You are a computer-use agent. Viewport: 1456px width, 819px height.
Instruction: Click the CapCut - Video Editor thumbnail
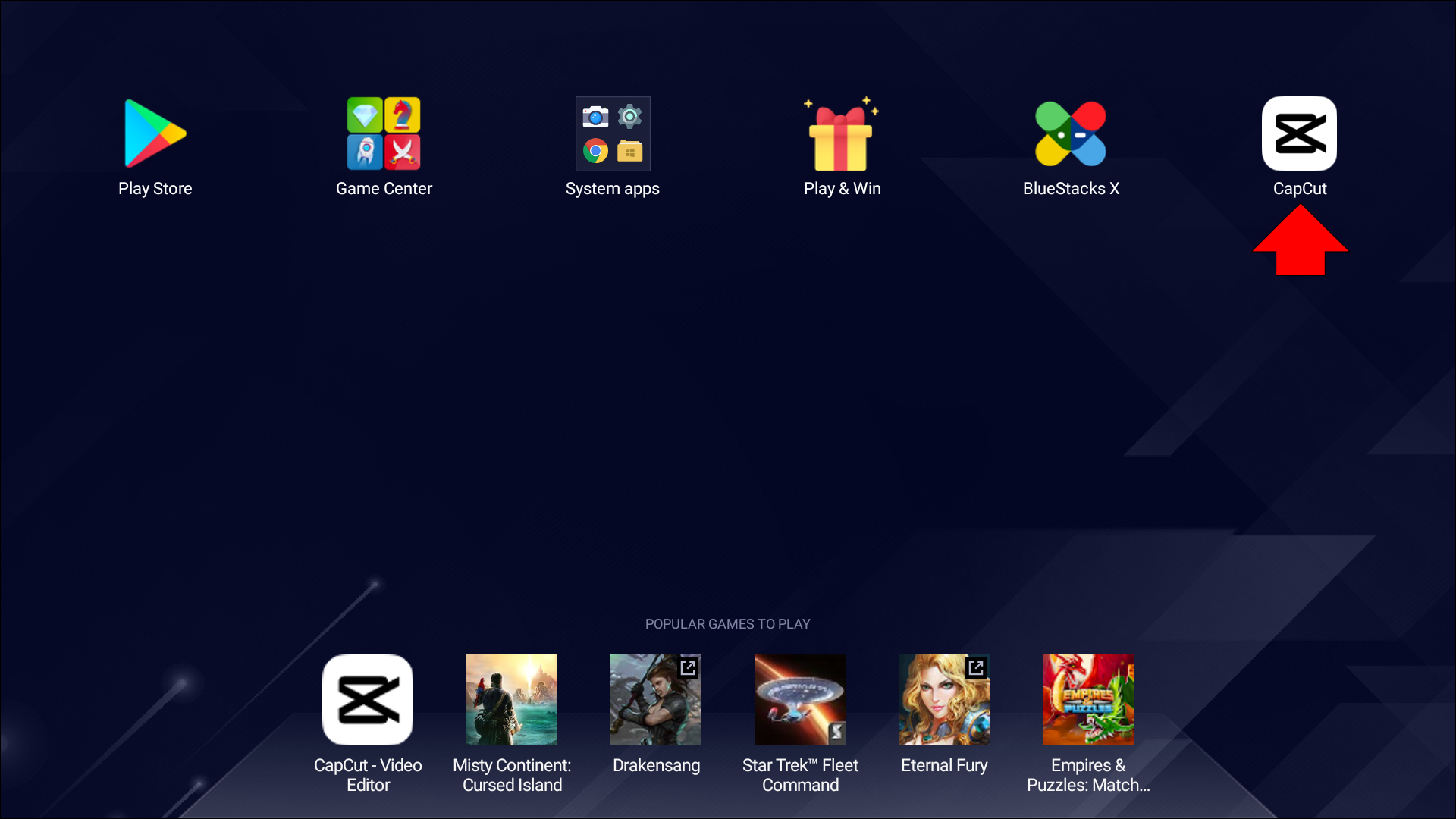368,699
